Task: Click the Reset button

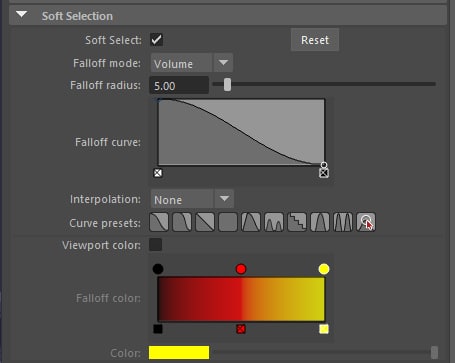Action: tap(315, 40)
